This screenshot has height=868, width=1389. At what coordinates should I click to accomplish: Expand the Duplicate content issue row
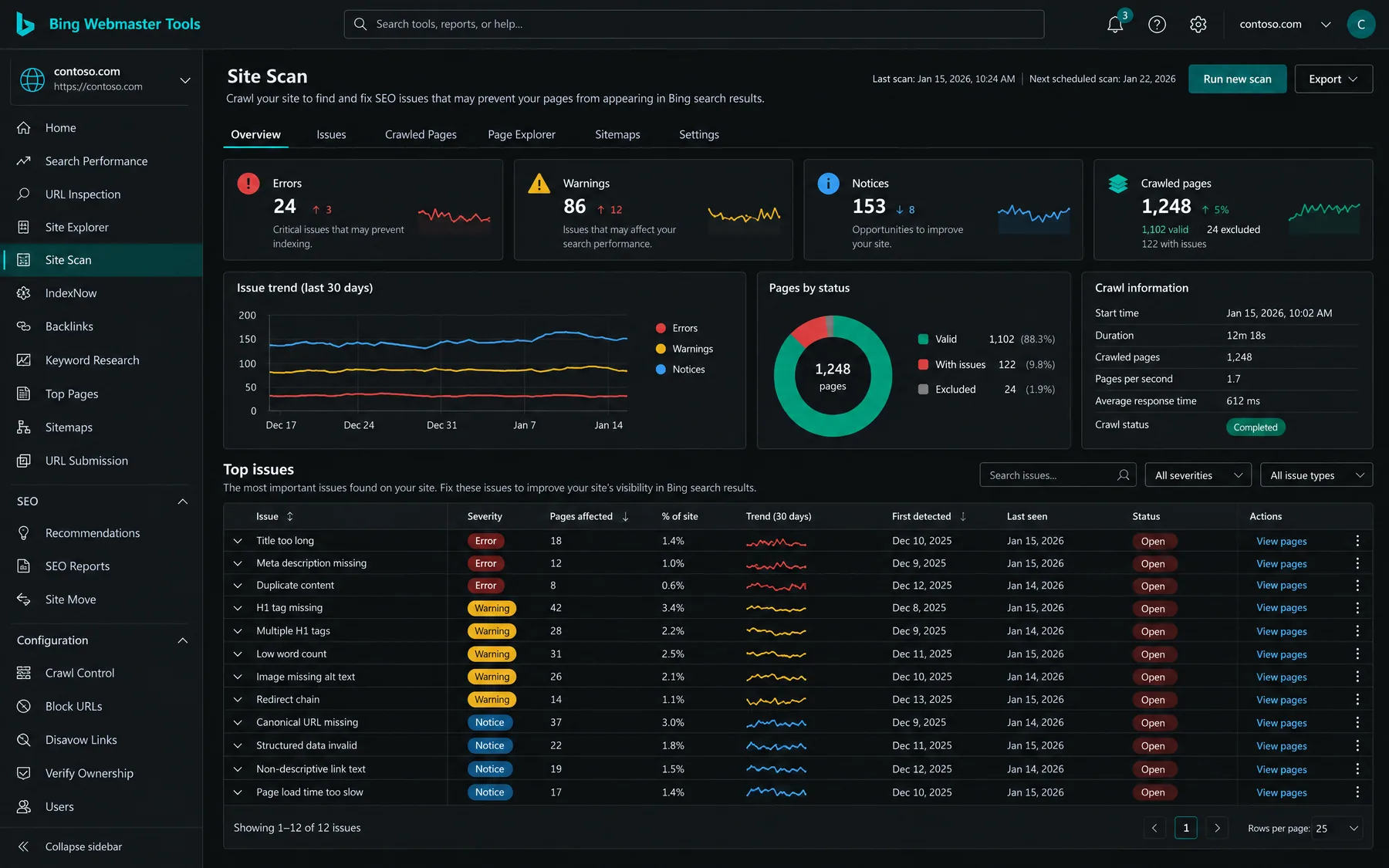[238, 586]
